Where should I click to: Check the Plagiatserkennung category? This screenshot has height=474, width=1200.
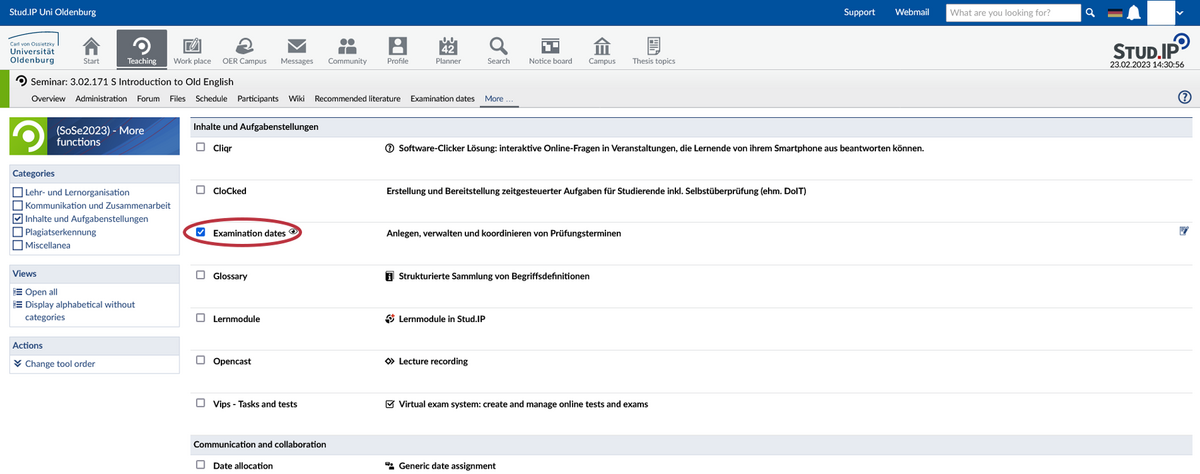pyautogui.click(x=17, y=231)
